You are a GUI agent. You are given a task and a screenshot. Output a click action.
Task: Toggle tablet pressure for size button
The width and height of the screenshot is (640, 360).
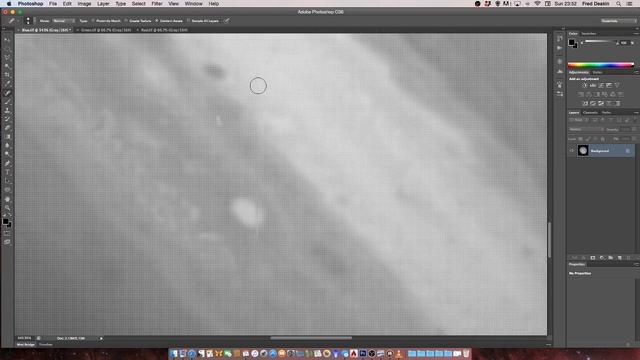click(x=227, y=21)
